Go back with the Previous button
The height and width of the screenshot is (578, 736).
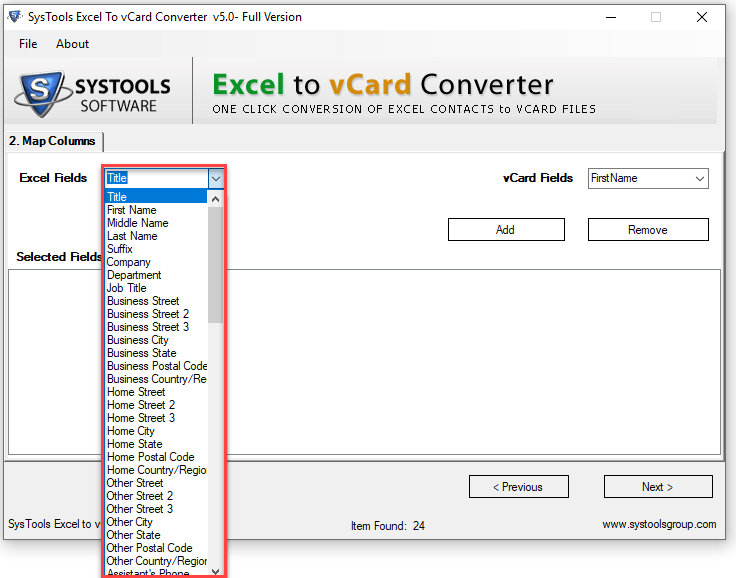pyautogui.click(x=518, y=487)
